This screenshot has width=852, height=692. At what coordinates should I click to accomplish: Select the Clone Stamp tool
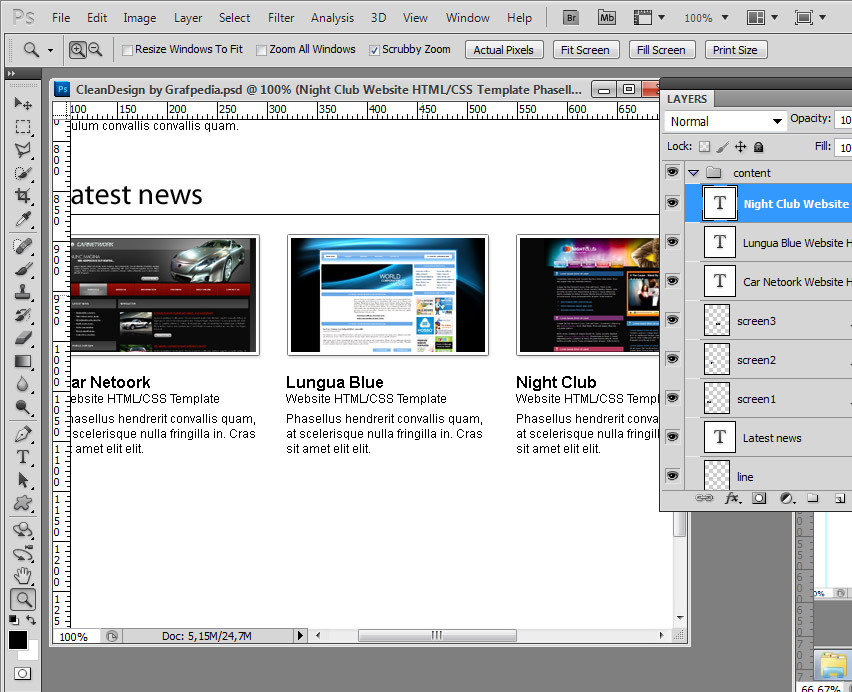(23, 292)
